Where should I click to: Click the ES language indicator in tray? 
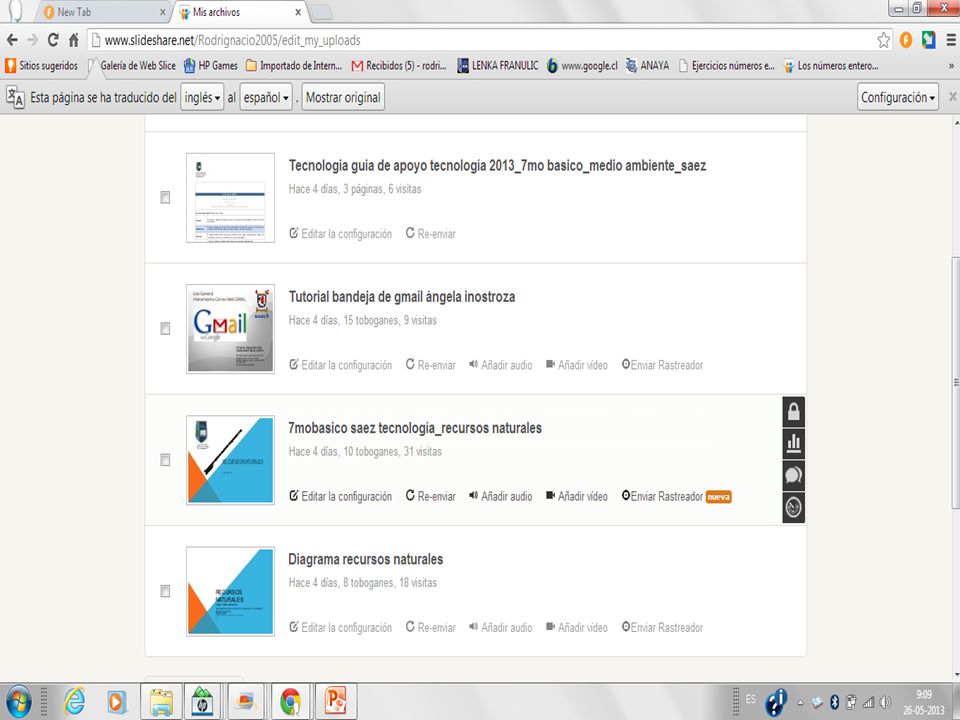pyautogui.click(x=751, y=699)
